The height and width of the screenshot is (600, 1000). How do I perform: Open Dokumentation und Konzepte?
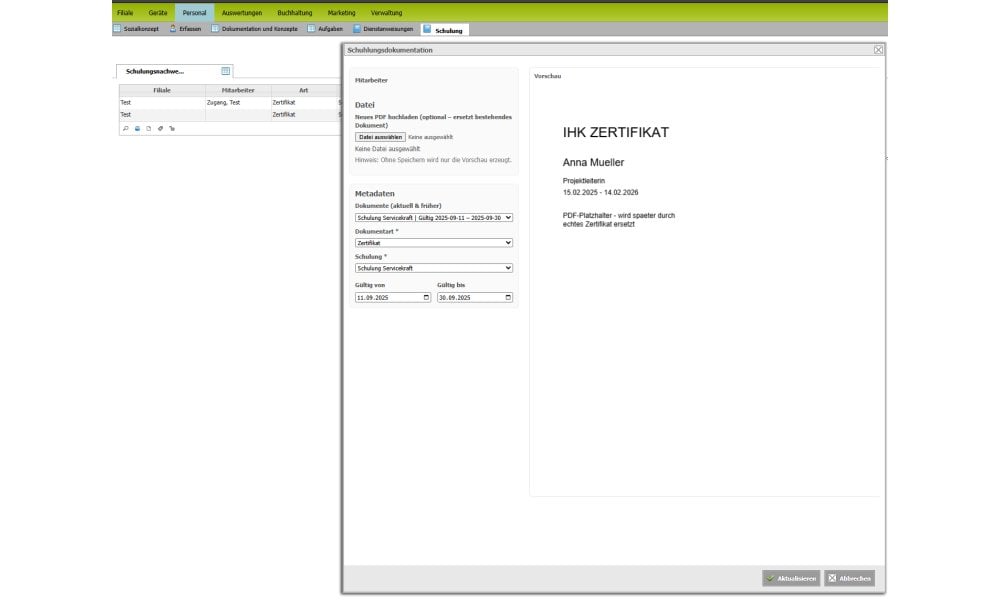254,29
